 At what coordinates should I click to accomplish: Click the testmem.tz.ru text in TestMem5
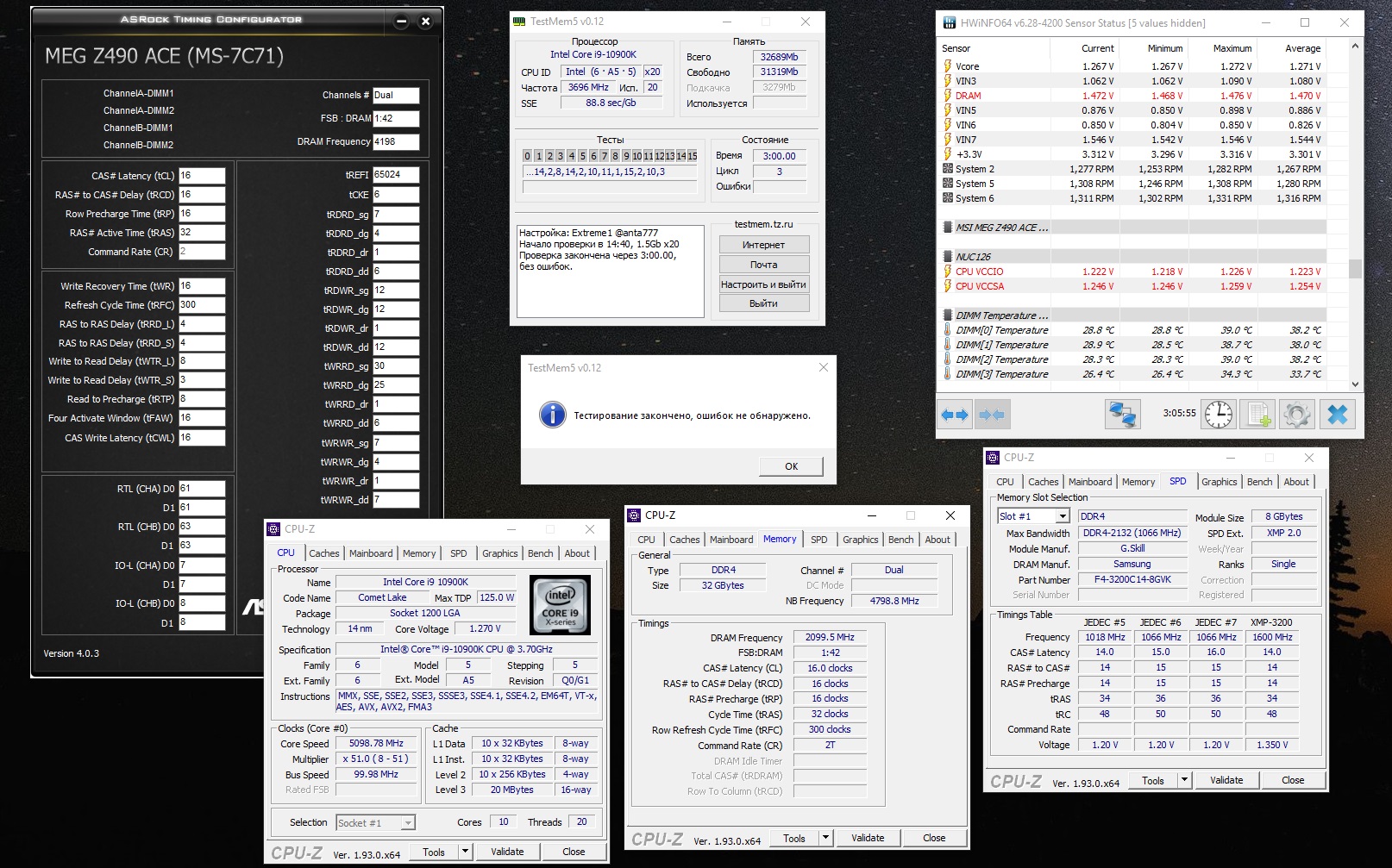click(763, 224)
